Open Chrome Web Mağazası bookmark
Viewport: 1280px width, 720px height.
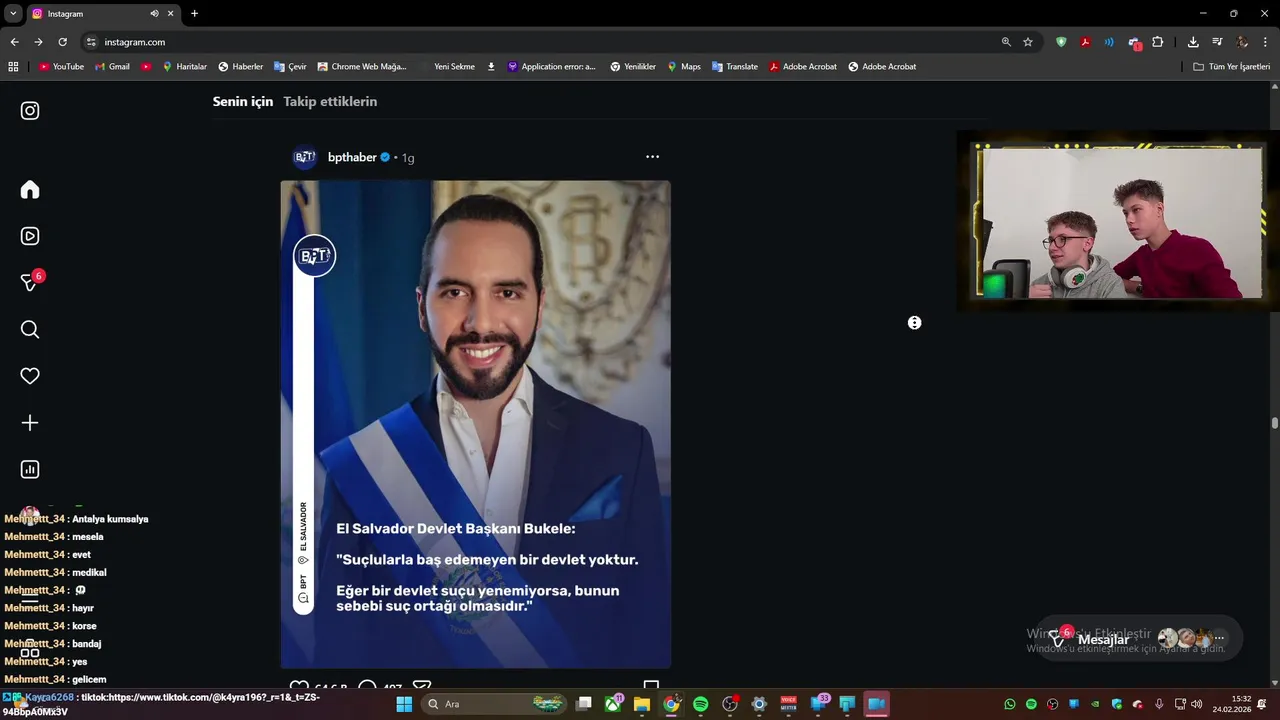362,67
